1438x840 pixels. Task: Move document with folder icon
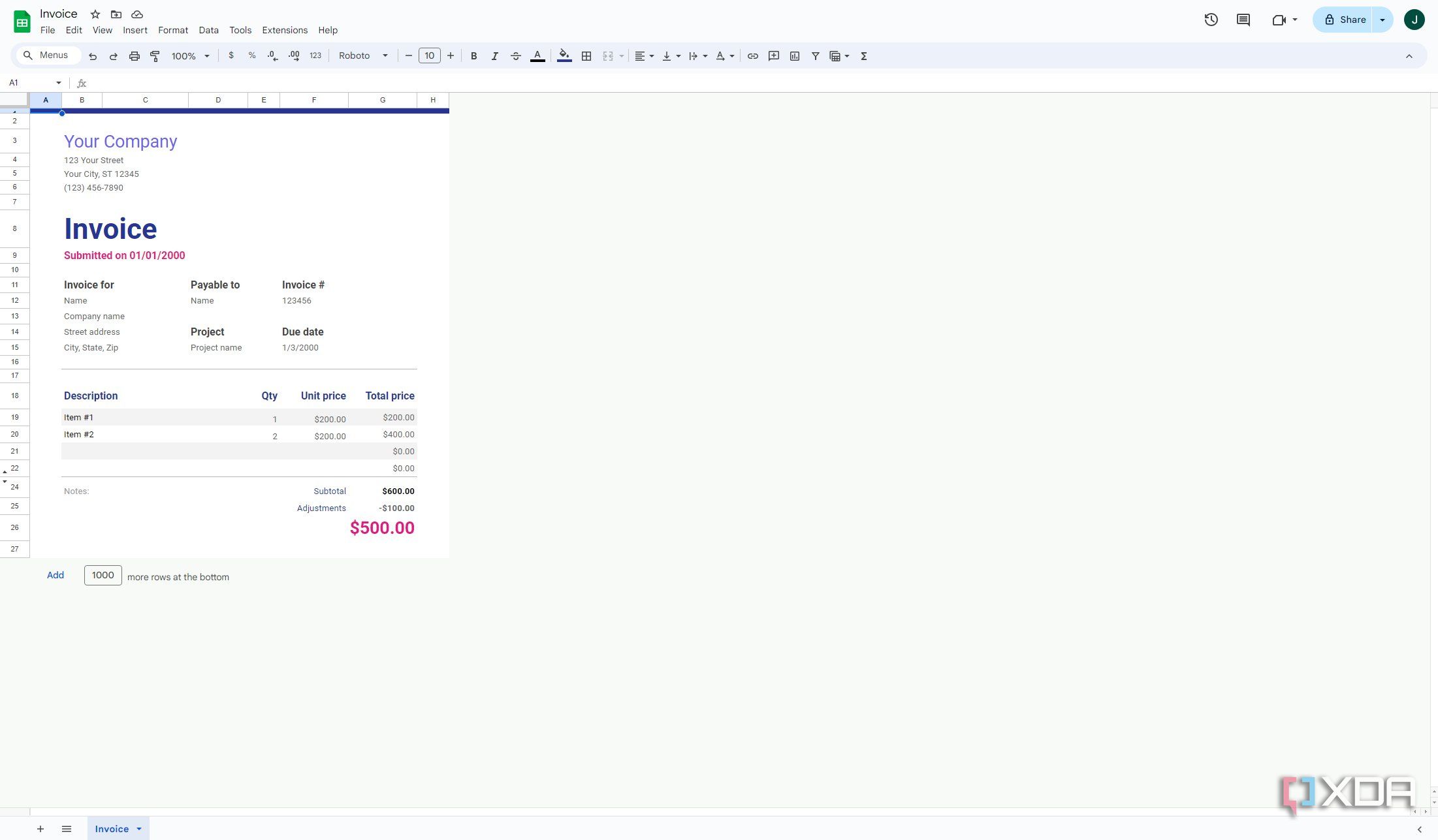[x=116, y=14]
